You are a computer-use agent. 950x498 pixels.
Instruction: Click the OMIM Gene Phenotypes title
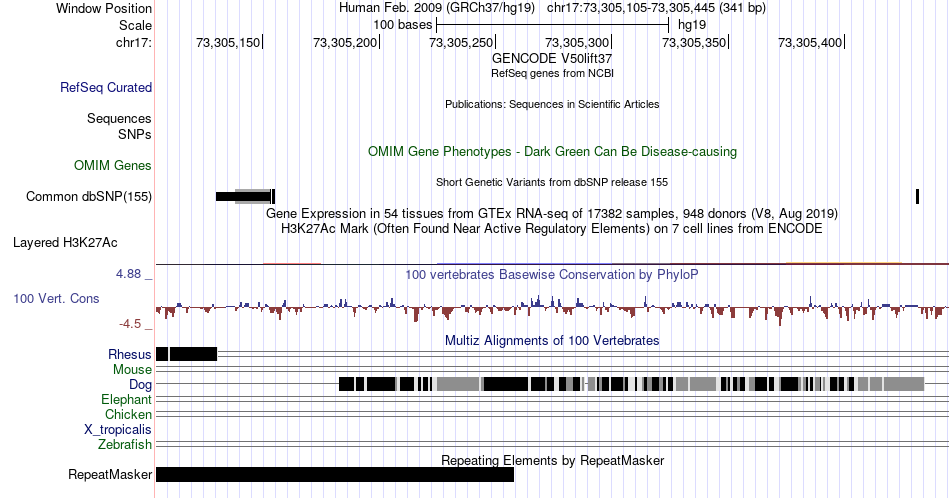552,151
